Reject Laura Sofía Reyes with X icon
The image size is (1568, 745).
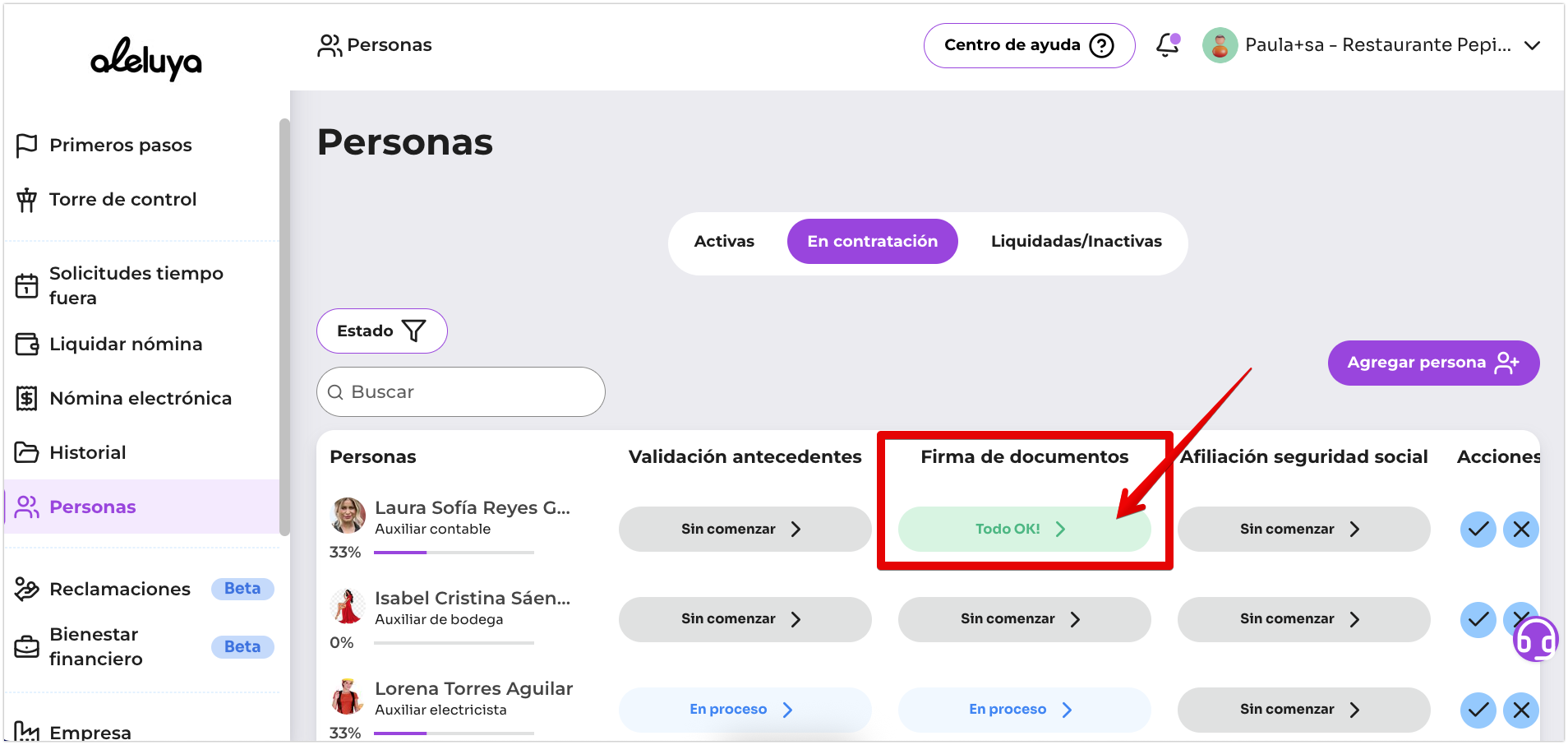(1520, 530)
